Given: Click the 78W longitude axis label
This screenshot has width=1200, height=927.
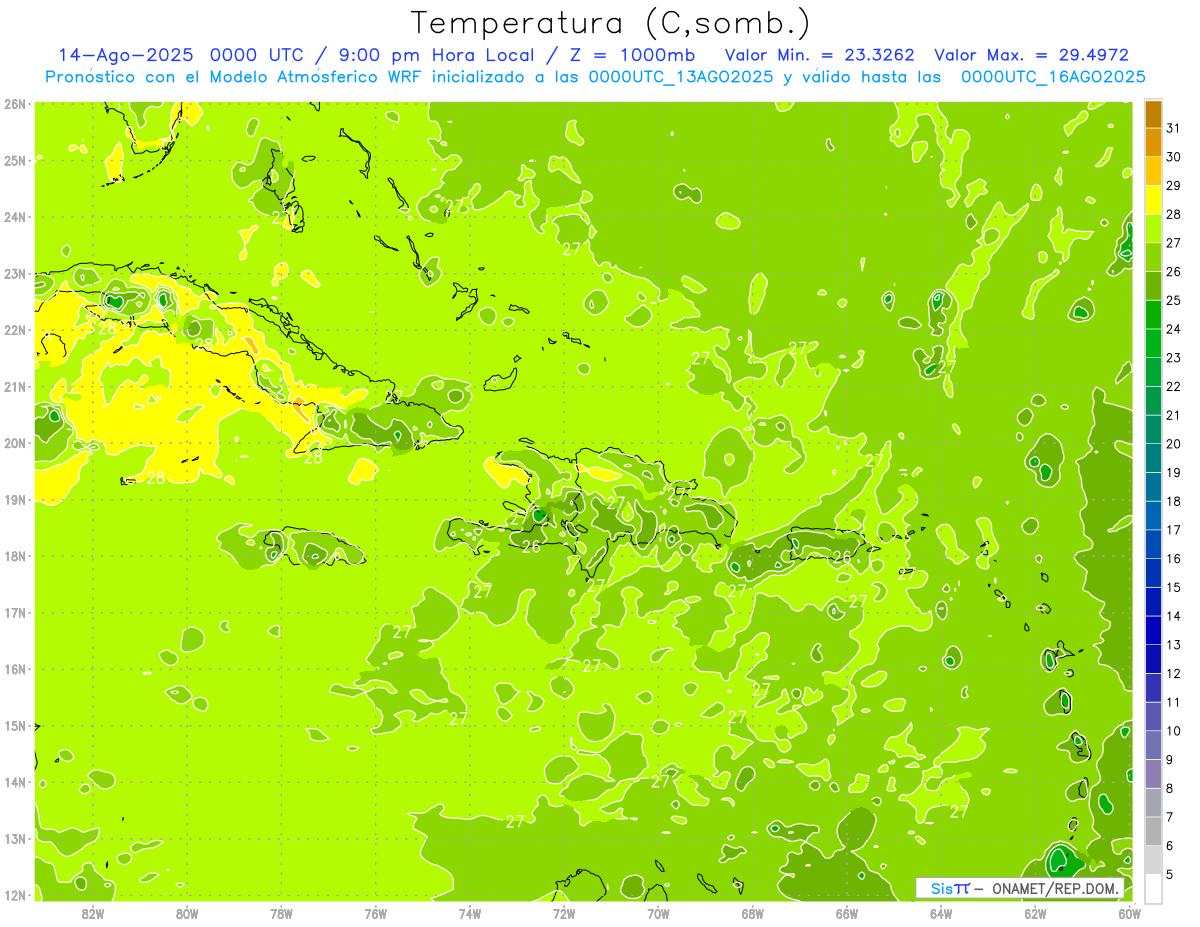Looking at the screenshot, I should 281,913.
